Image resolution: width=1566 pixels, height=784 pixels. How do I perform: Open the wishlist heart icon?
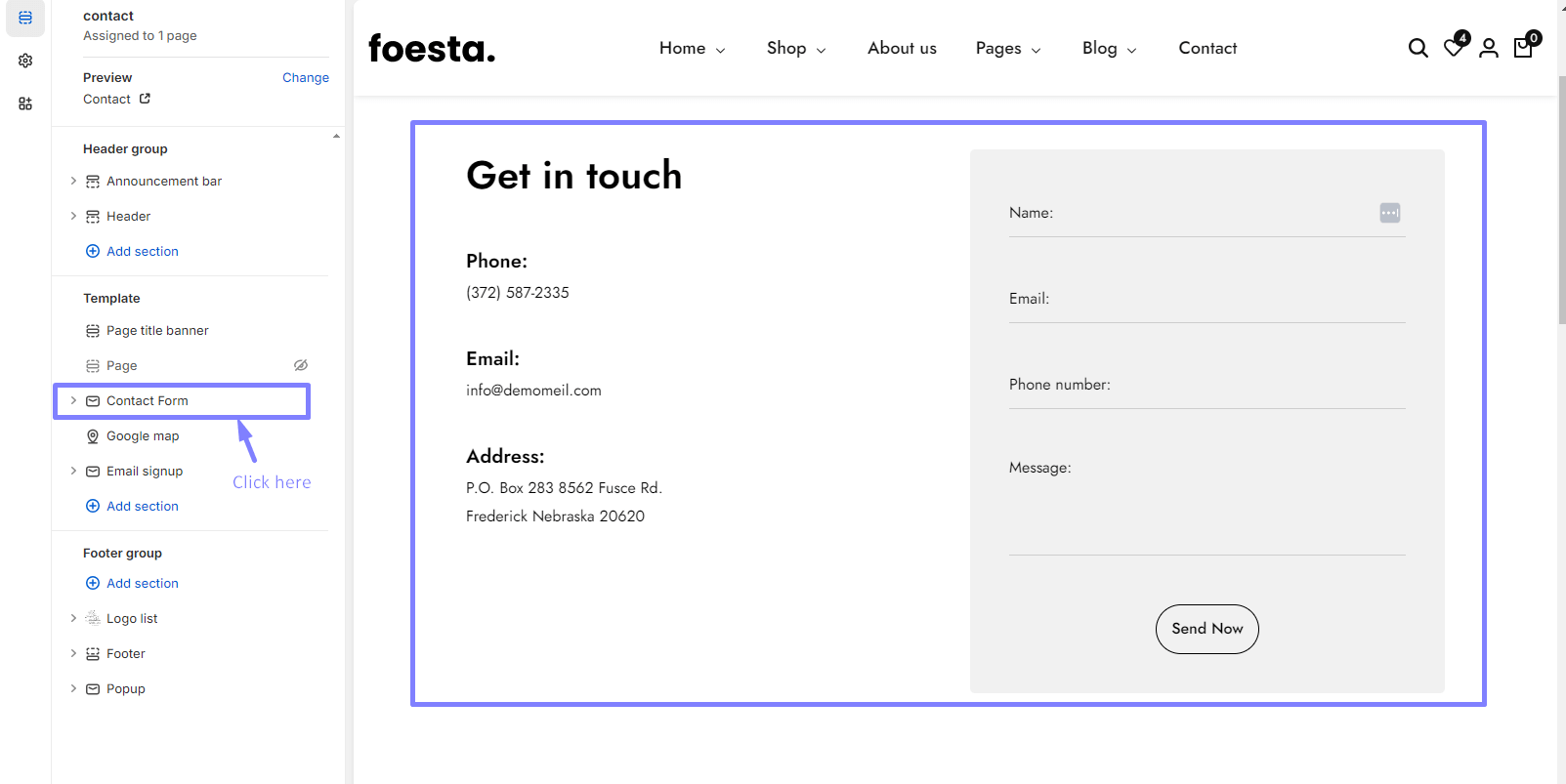point(1454,48)
